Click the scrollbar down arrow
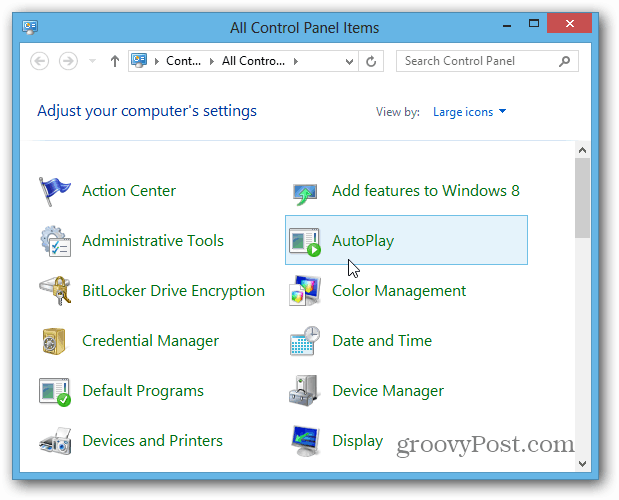619x500 pixels. (x=582, y=464)
